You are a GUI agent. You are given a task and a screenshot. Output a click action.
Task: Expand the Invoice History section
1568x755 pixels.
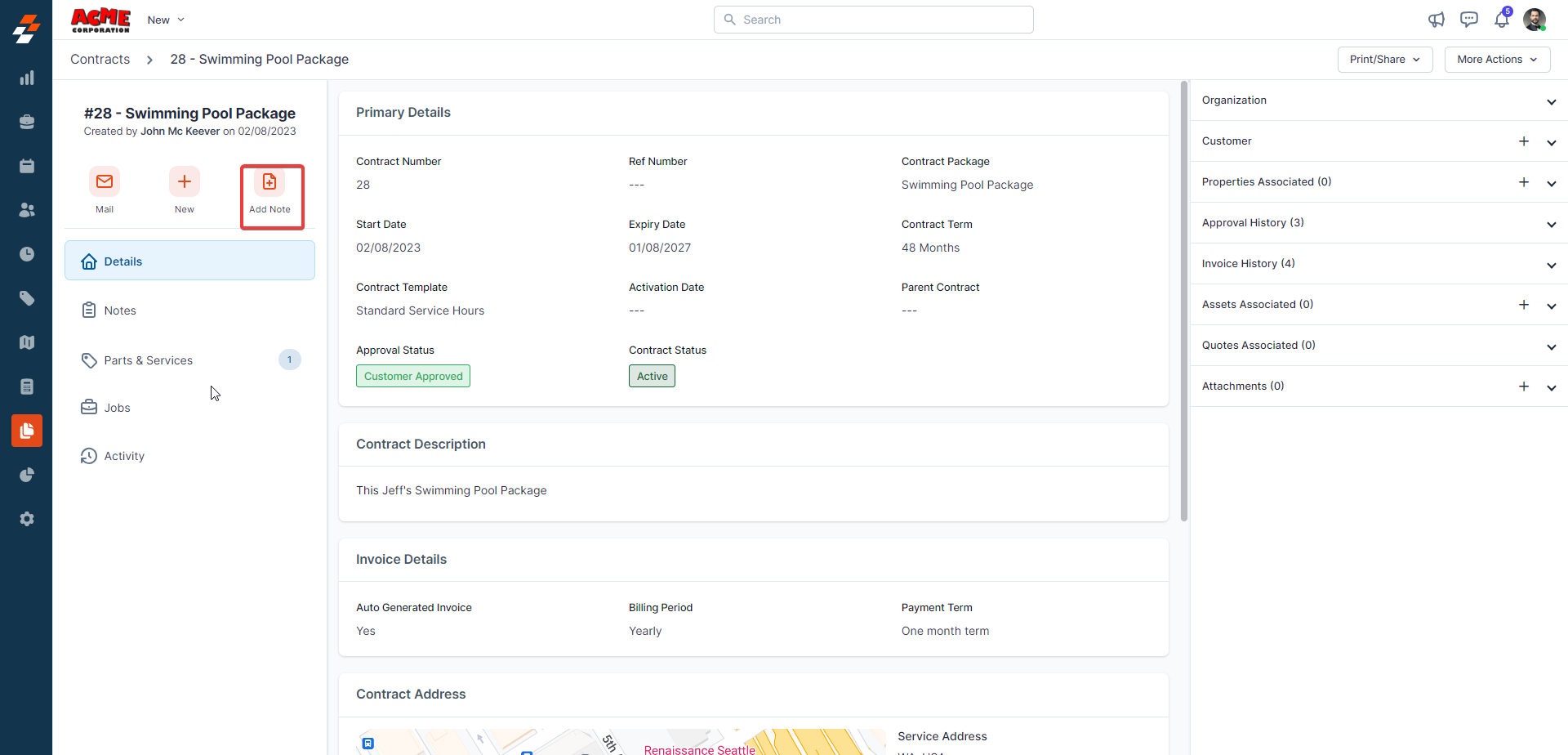[x=1551, y=265]
